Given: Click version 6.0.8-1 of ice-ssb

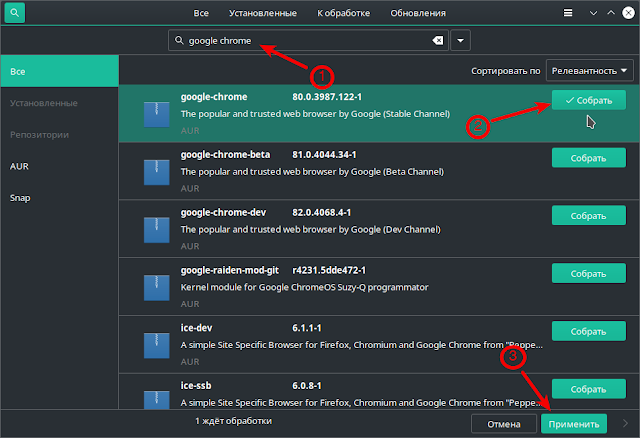Looking at the screenshot, I should [x=307, y=386].
